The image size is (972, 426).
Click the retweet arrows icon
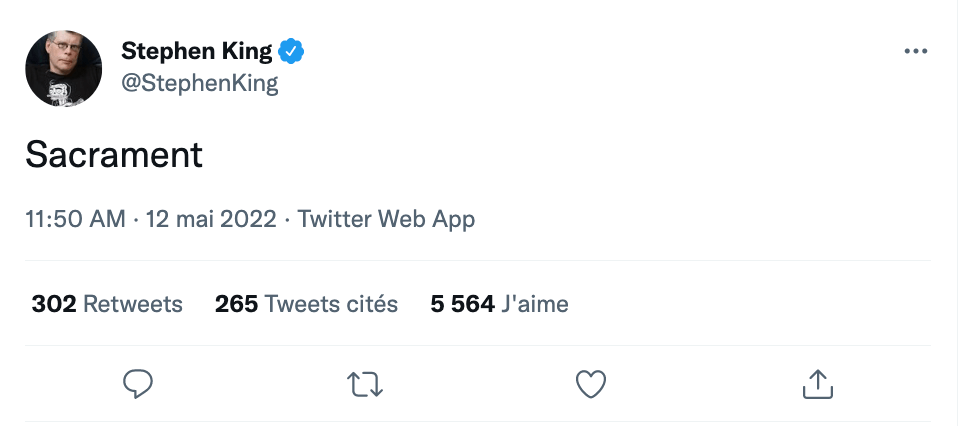(x=364, y=383)
